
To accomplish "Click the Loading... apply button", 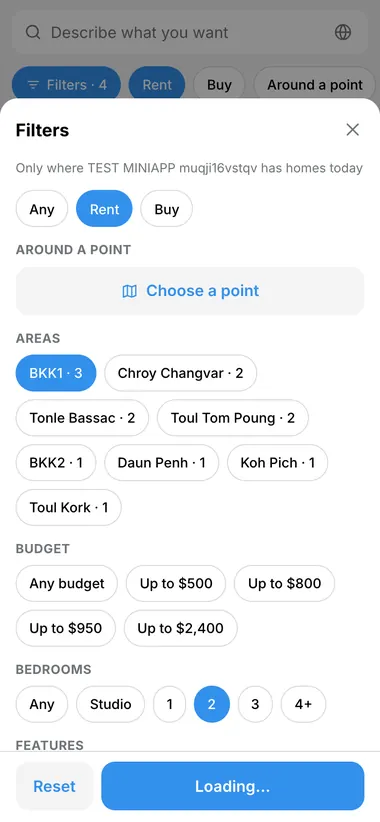I will [233, 786].
